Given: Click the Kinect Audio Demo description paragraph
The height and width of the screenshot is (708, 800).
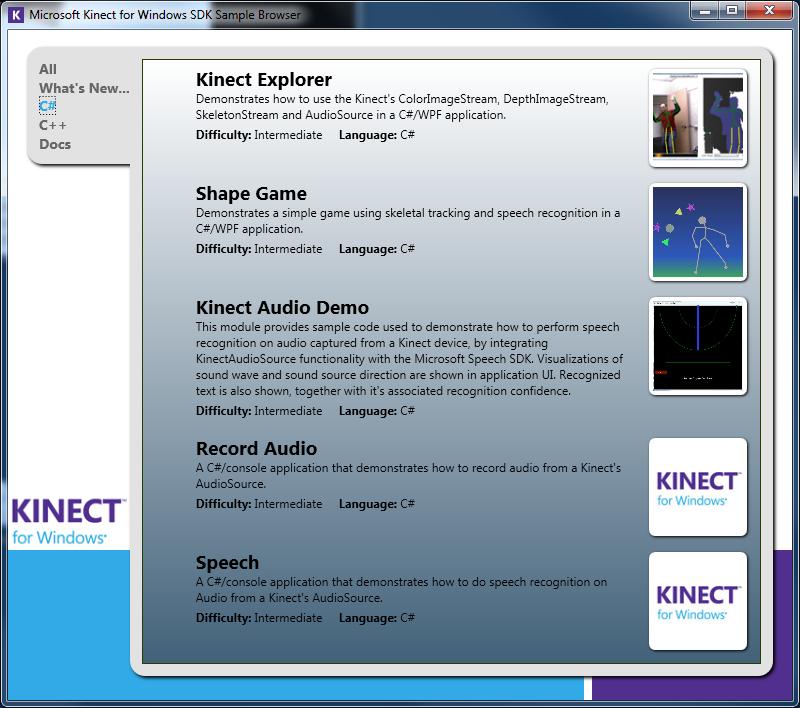Looking at the screenshot, I should click(x=409, y=359).
